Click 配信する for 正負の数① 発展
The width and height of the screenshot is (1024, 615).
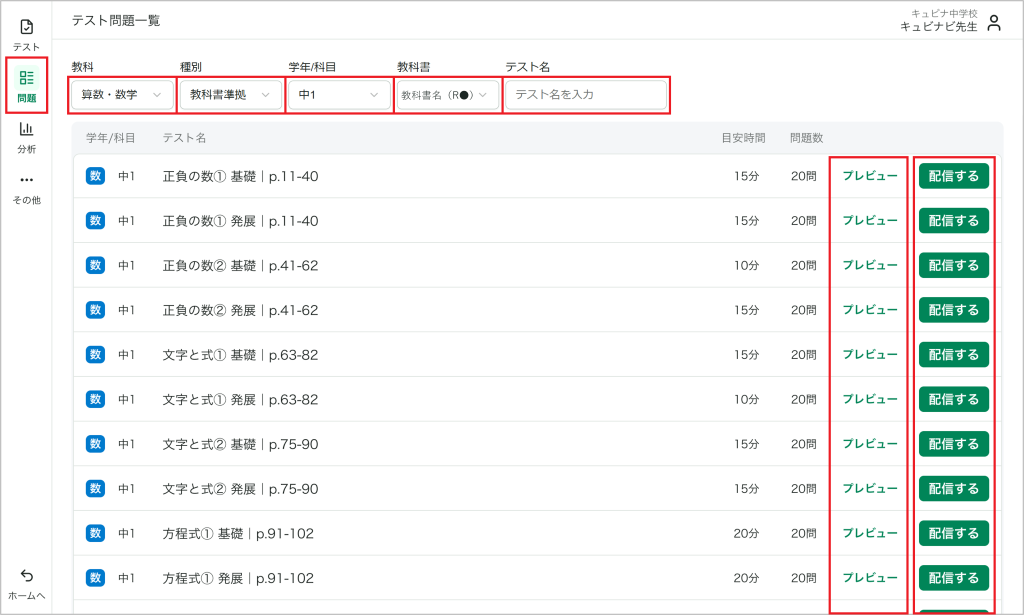point(953,221)
